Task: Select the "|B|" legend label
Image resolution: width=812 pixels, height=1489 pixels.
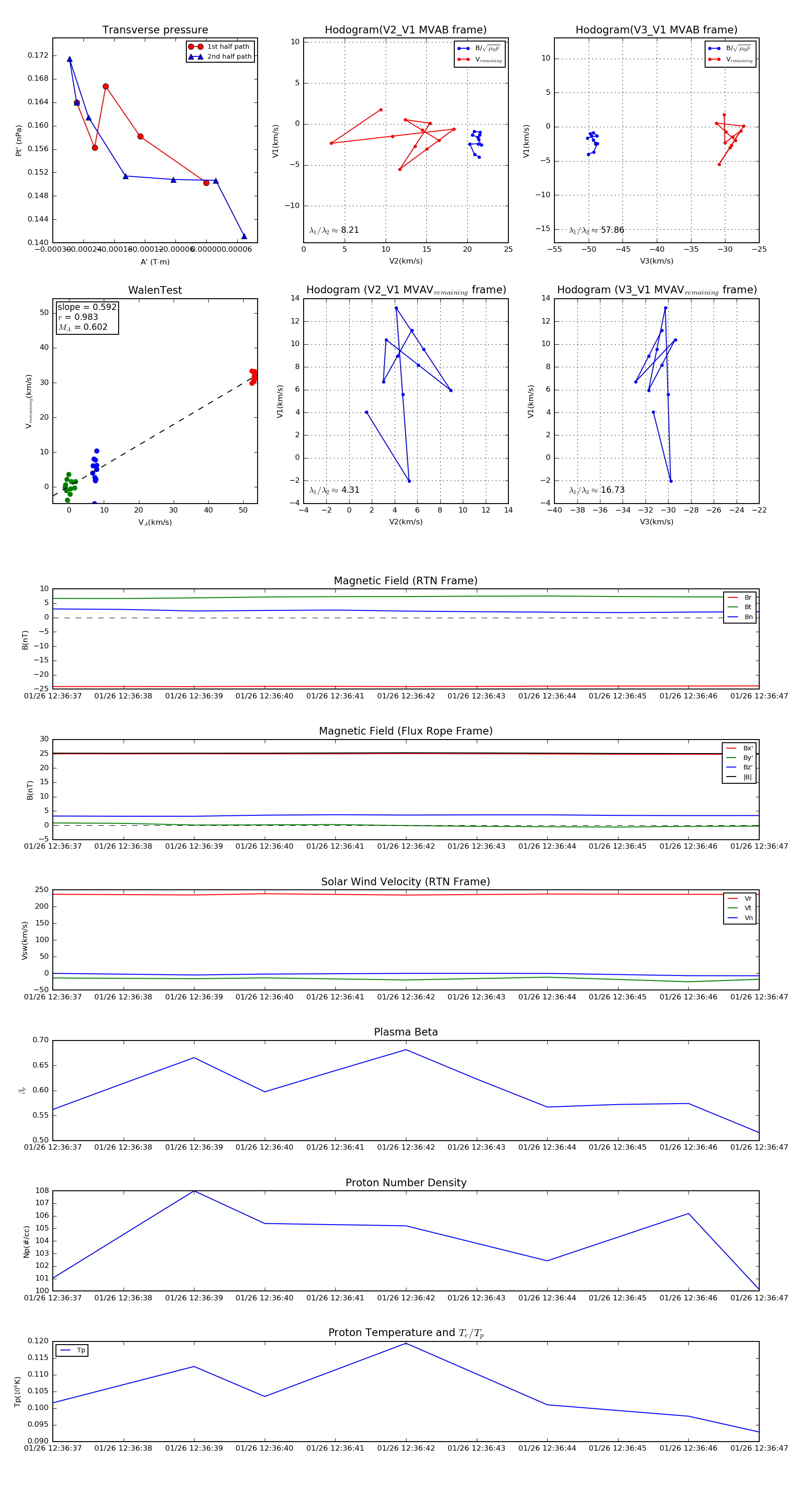Action: pos(747,777)
